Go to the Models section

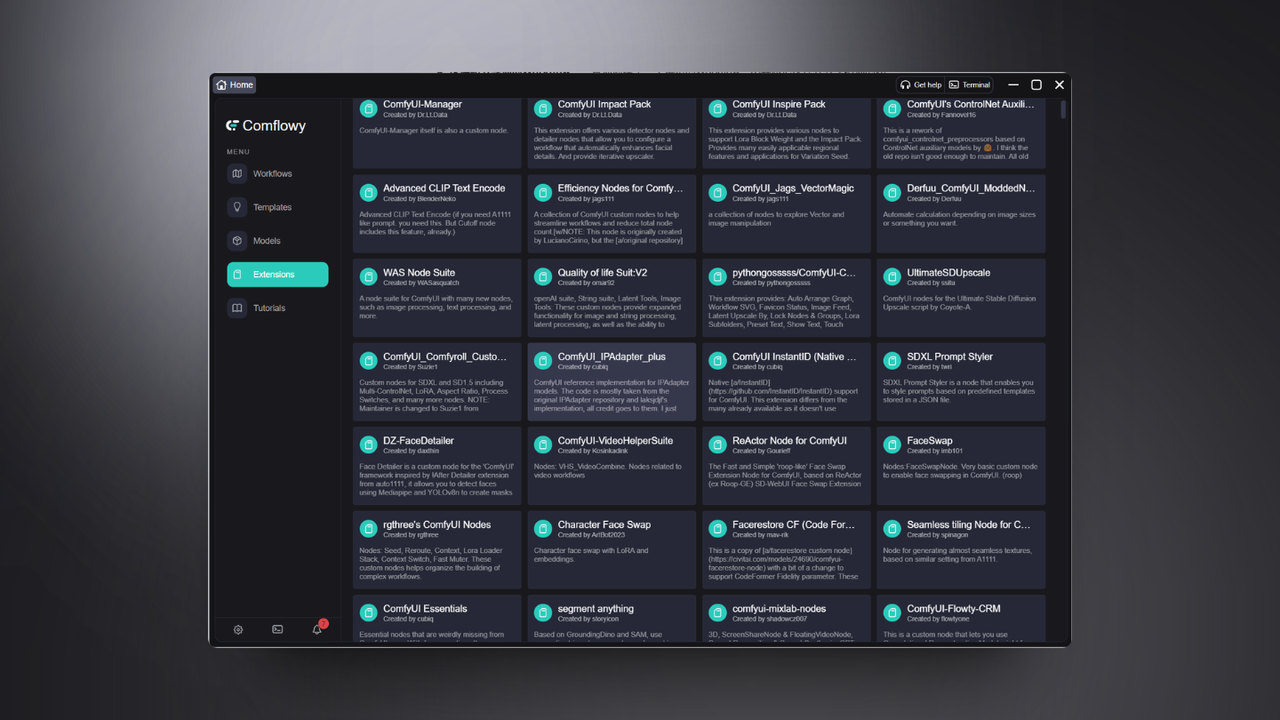277,241
